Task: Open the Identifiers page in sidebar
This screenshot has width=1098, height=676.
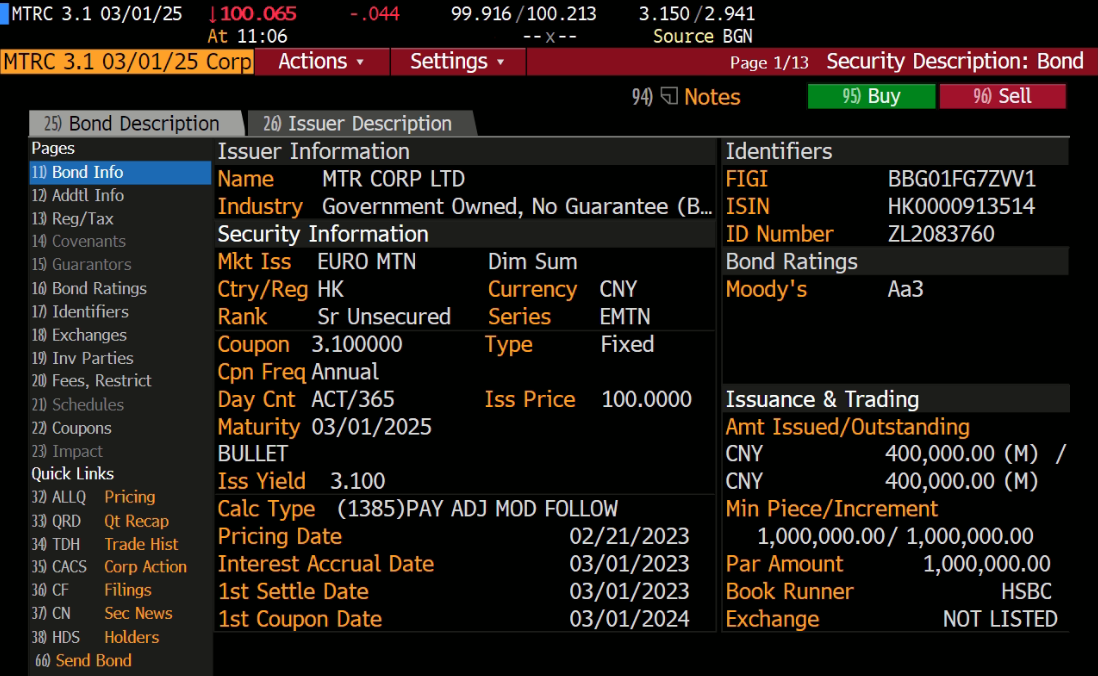Action: pos(80,312)
